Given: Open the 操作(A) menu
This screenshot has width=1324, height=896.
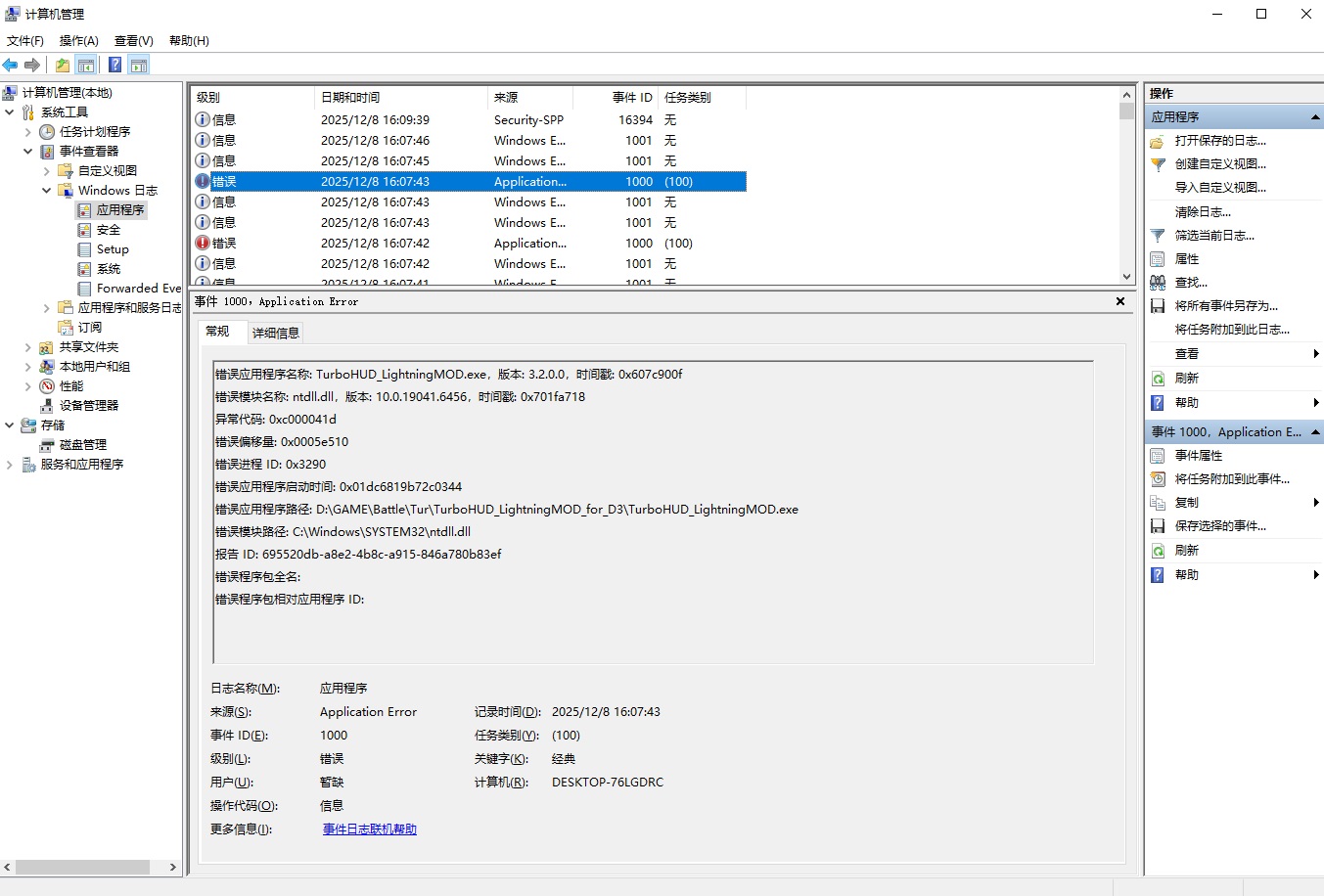Looking at the screenshot, I should pos(78,41).
